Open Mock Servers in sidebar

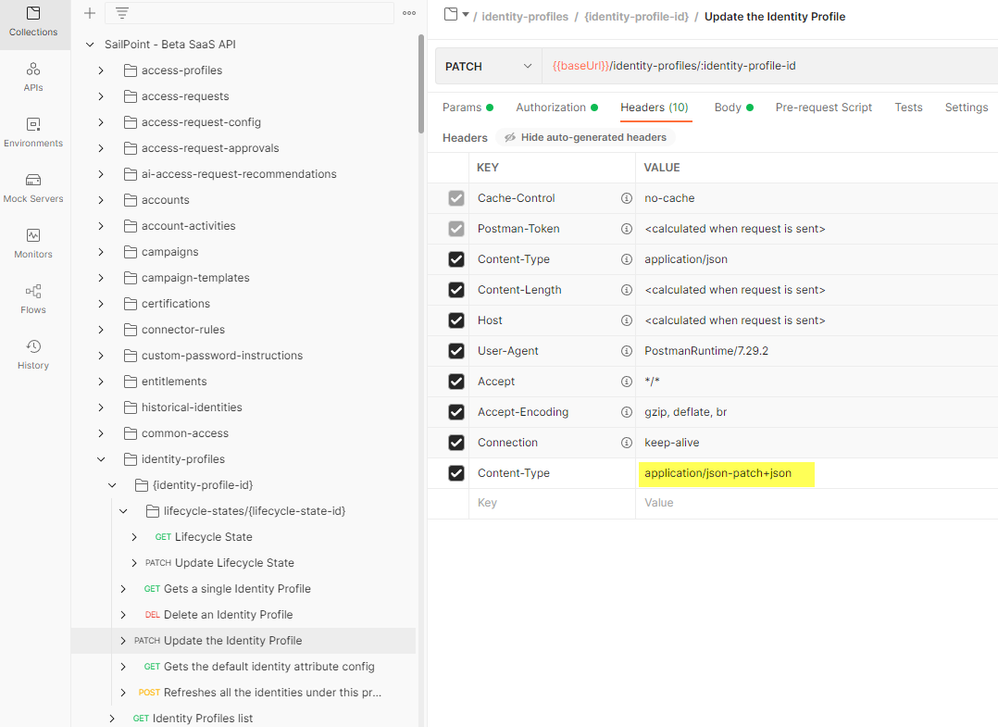33,187
